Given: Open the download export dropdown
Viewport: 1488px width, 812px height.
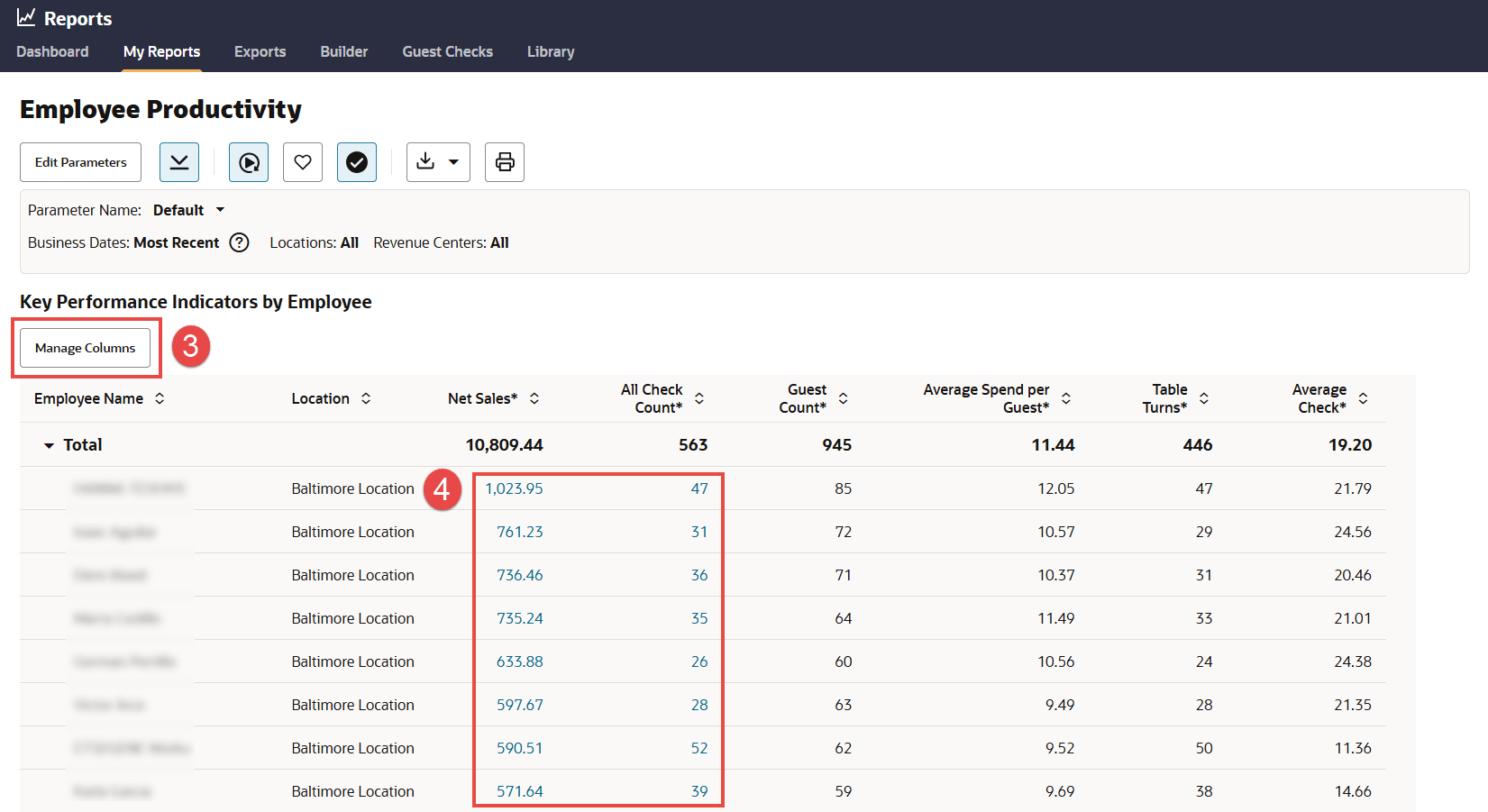Looking at the screenshot, I should pyautogui.click(x=438, y=162).
